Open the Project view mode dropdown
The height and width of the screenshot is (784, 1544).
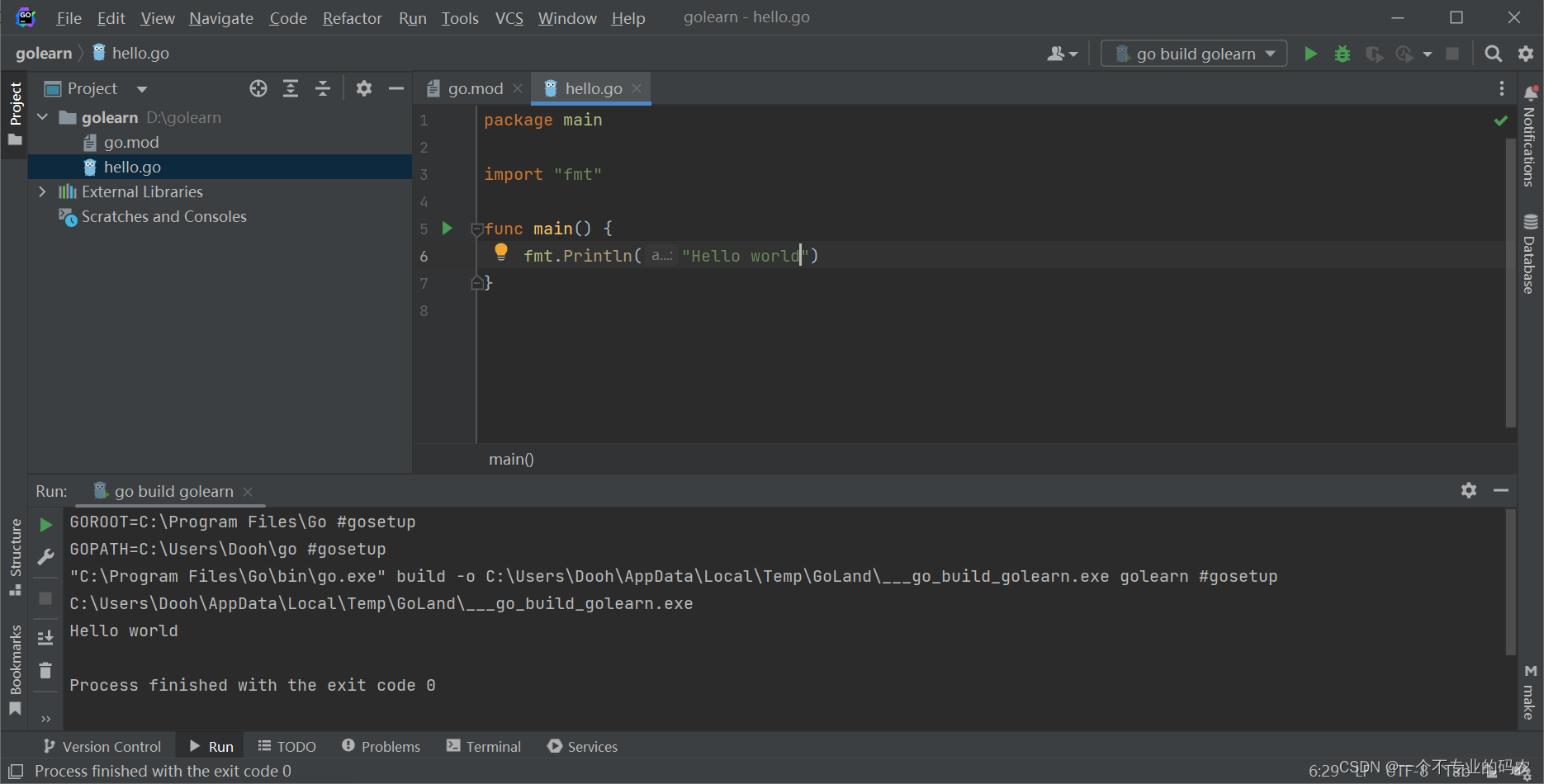click(142, 89)
